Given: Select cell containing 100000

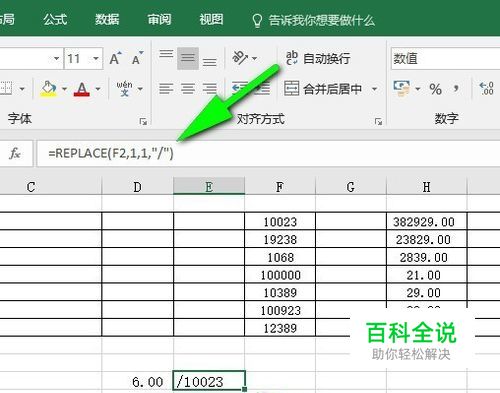Looking at the screenshot, I should point(280,274).
